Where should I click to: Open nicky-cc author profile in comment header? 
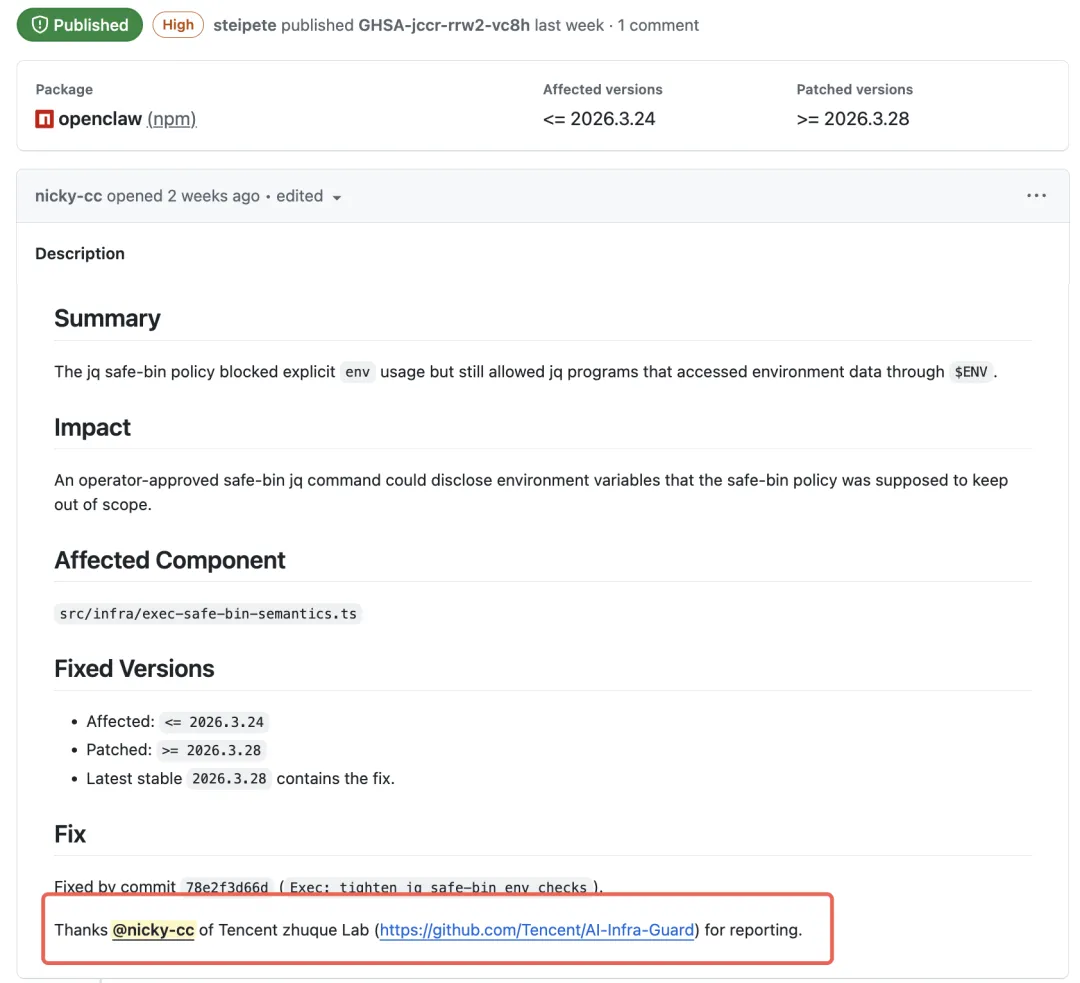(68, 196)
